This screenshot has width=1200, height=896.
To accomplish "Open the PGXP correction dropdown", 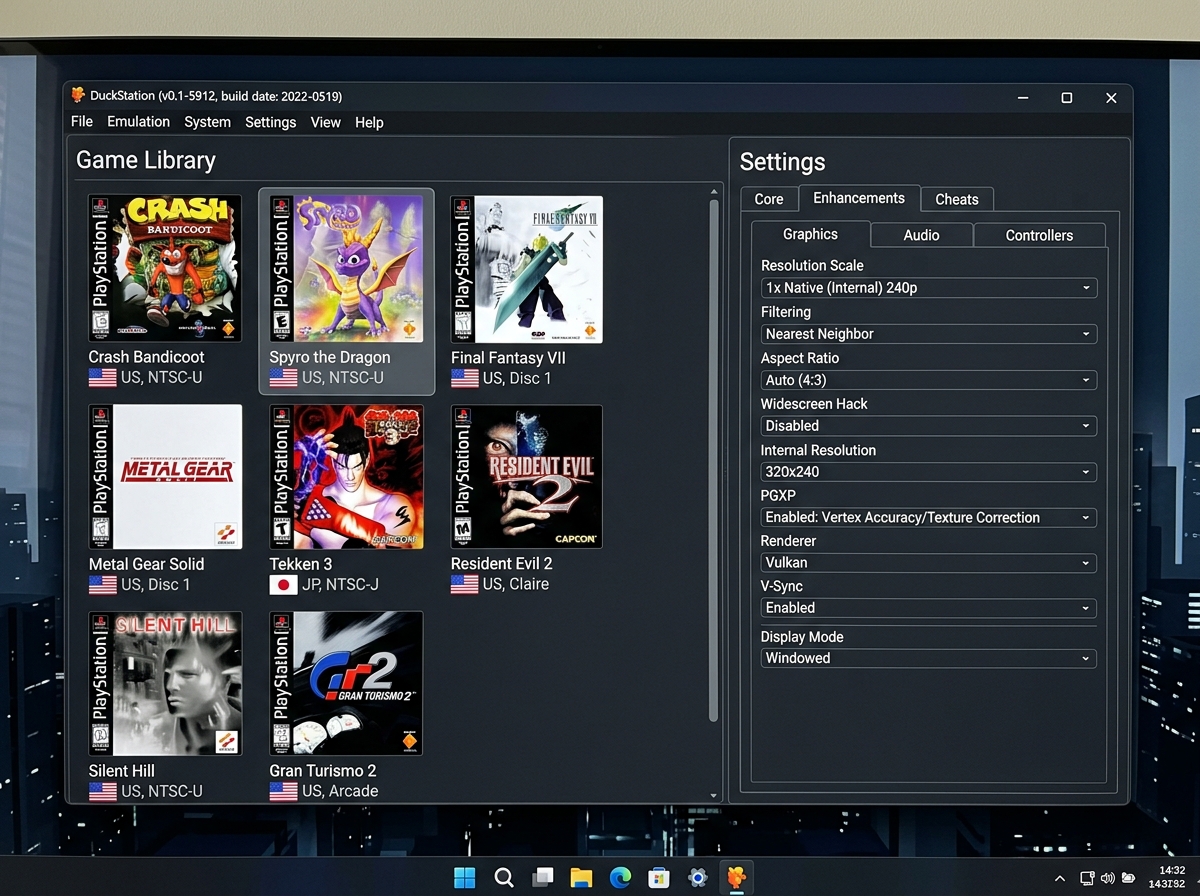I will (x=928, y=517).
